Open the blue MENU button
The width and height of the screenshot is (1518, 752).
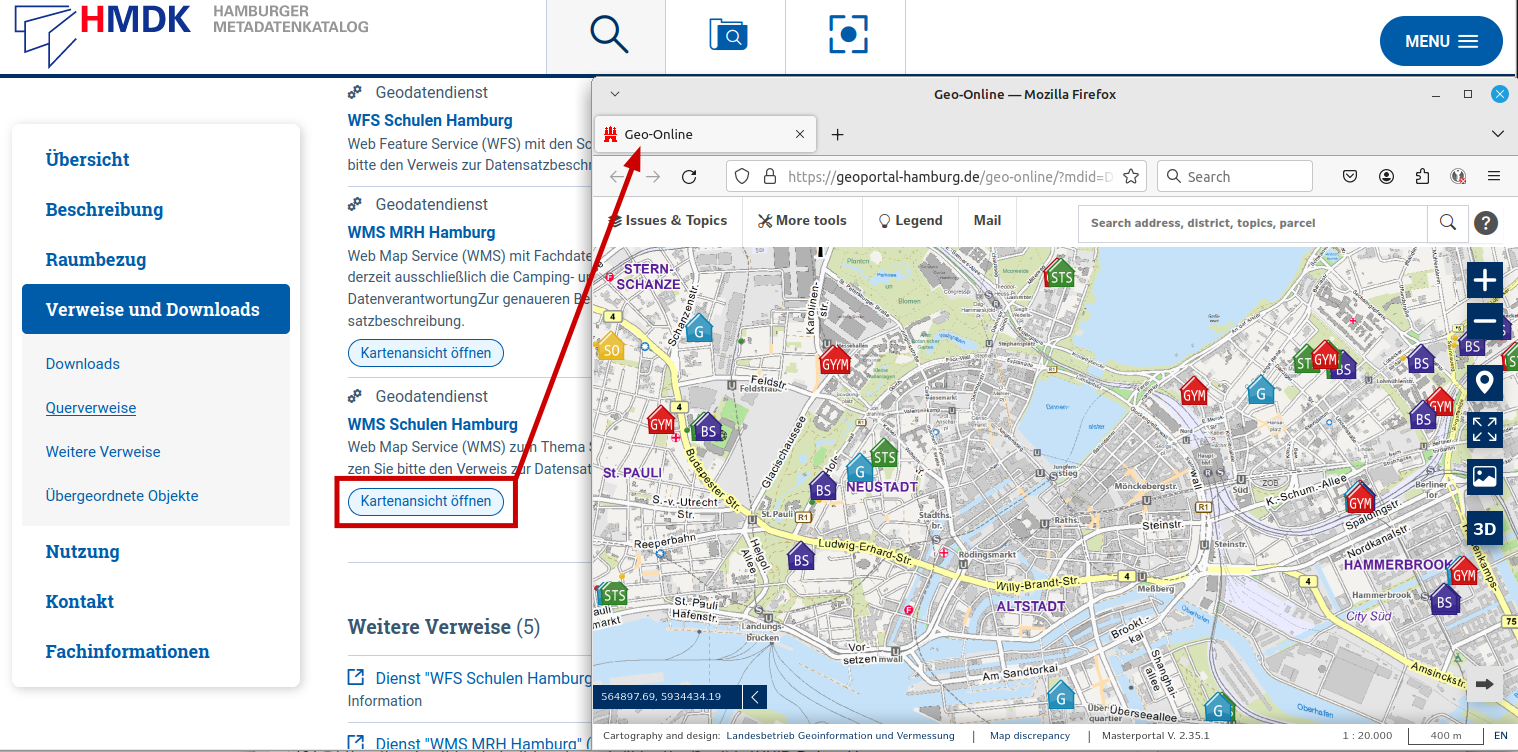(1440, 41)
